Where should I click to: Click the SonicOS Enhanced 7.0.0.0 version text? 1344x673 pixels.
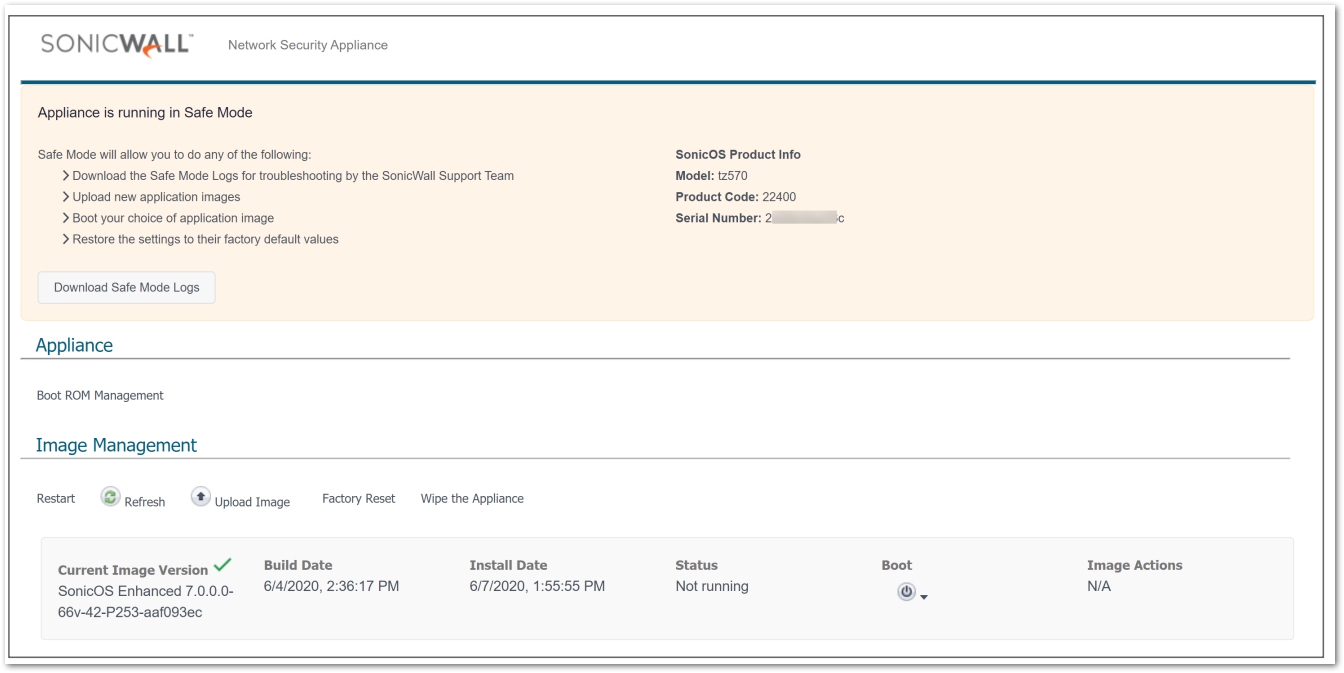coord(146,602)
